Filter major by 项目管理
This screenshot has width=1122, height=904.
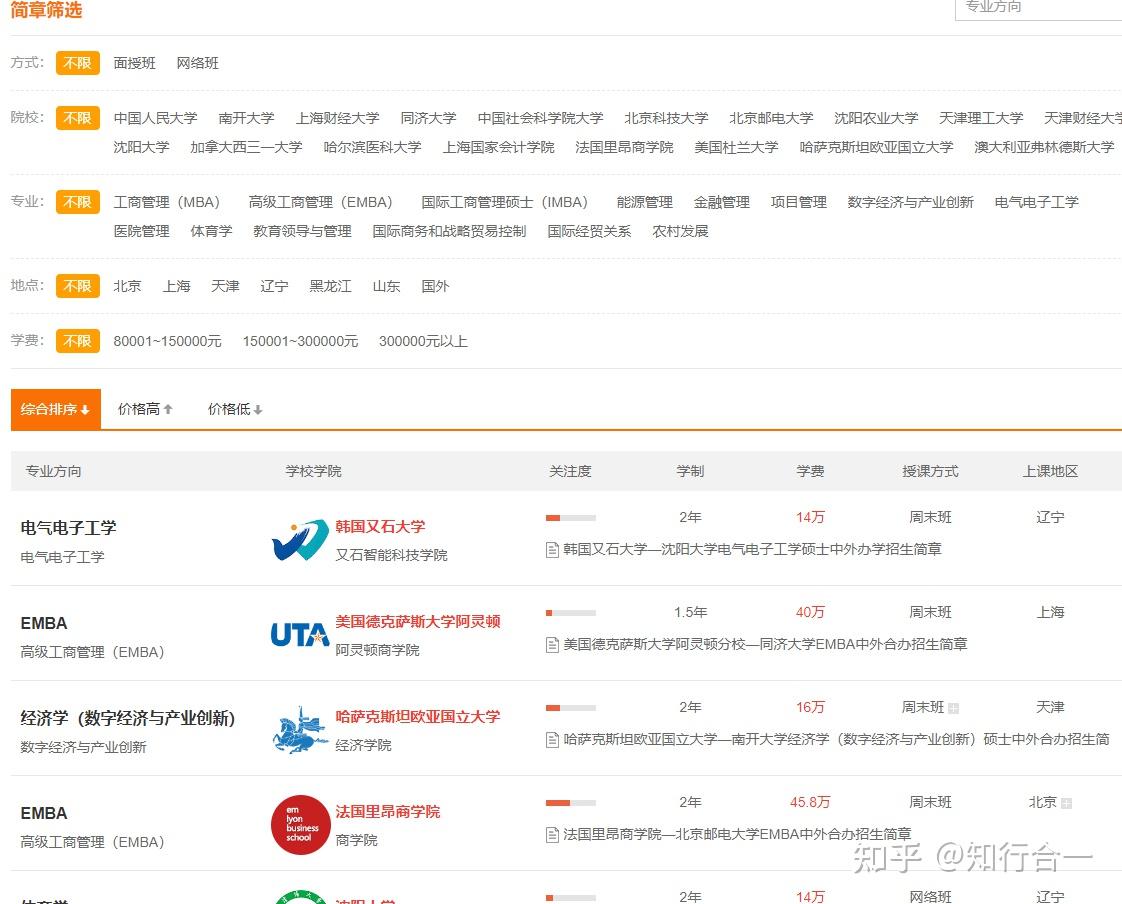799,203
